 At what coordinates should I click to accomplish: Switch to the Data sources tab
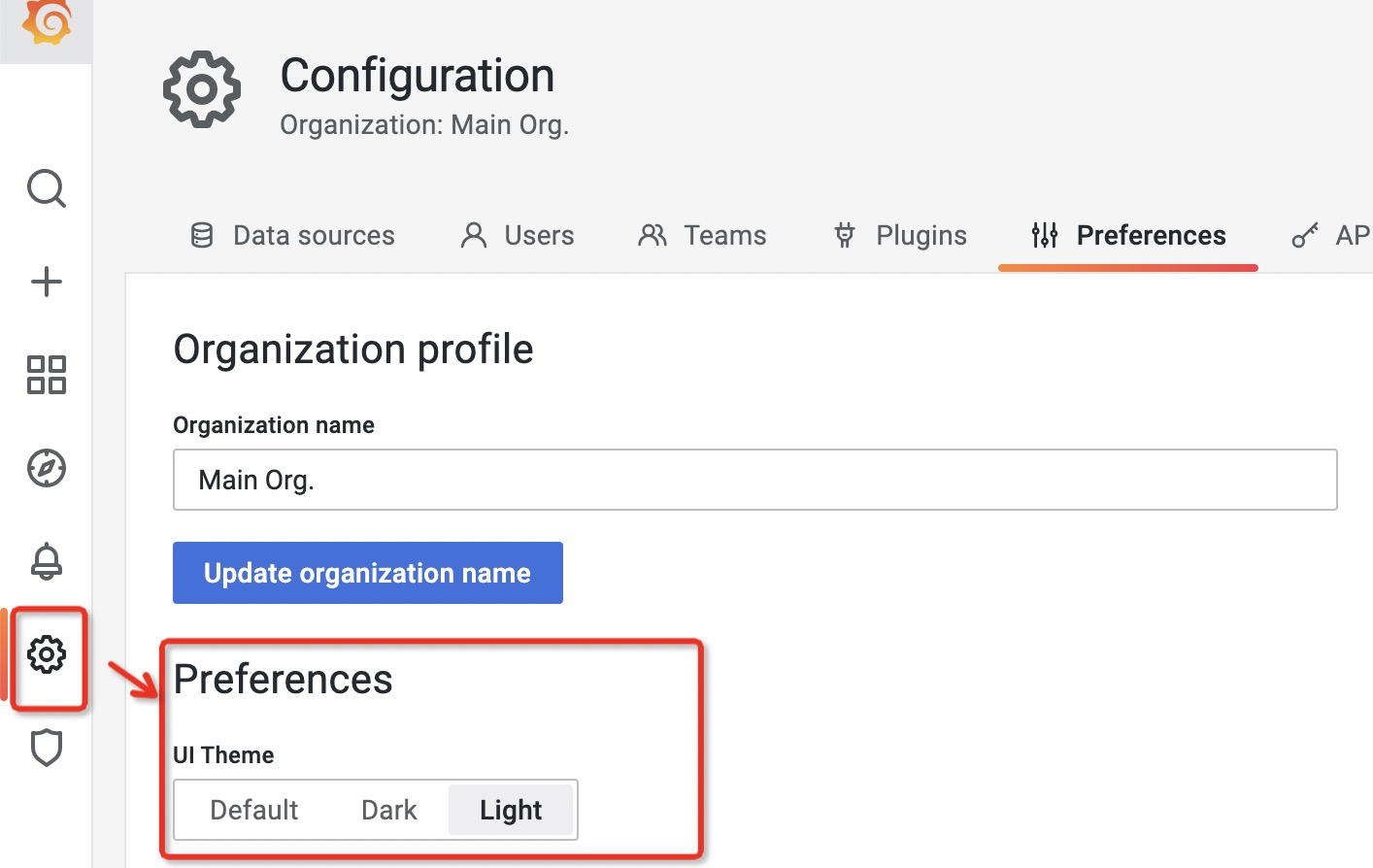pos(292,235)
